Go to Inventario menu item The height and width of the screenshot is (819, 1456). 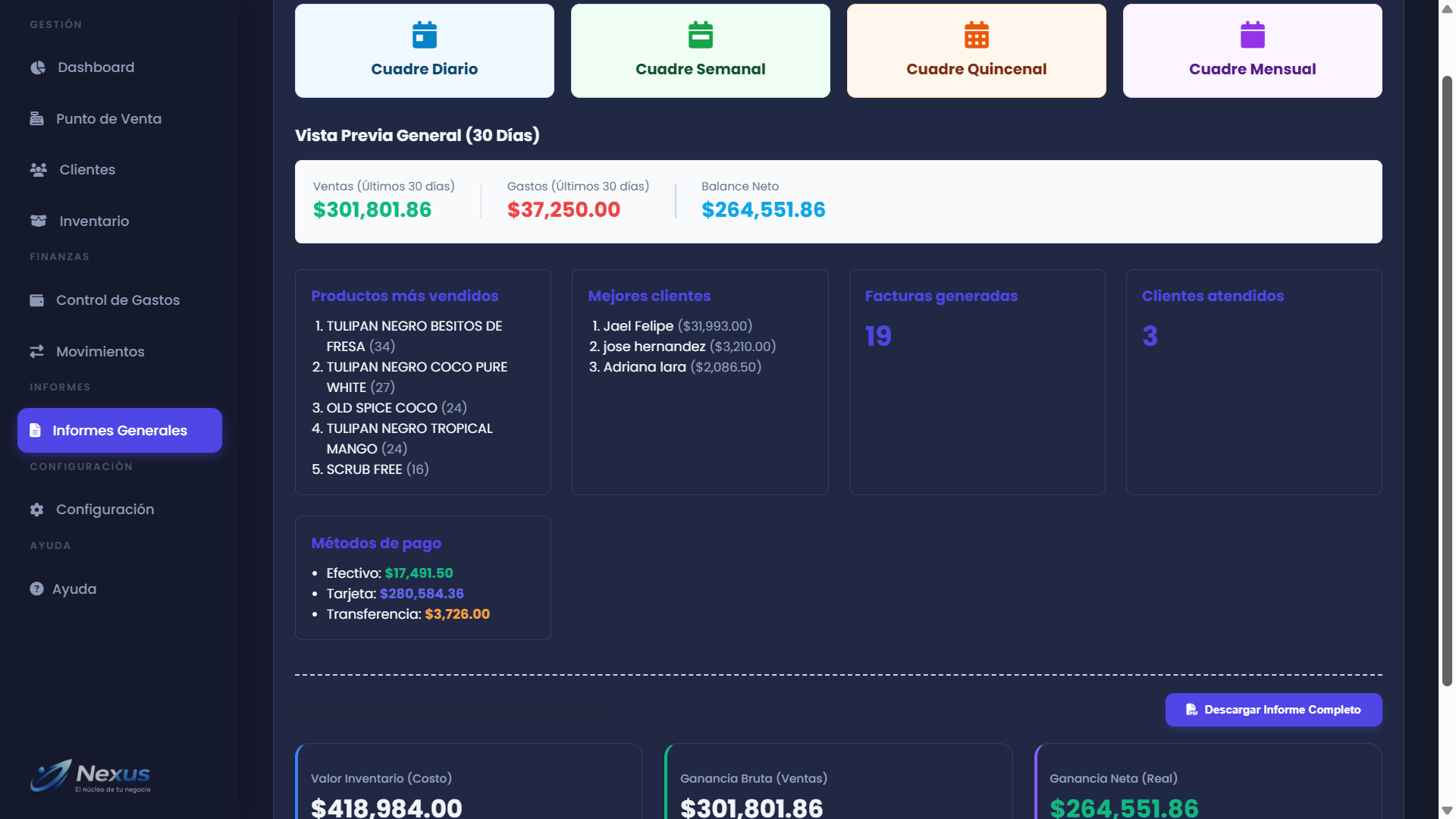click(x=94, y=221)
